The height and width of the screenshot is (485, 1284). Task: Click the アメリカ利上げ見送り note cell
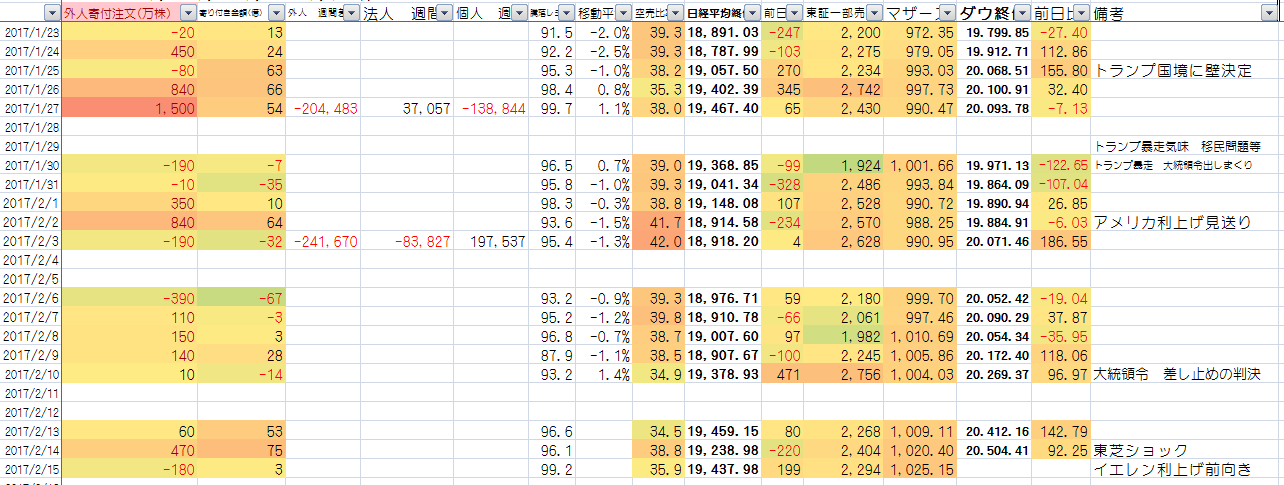click(1172, 222)
